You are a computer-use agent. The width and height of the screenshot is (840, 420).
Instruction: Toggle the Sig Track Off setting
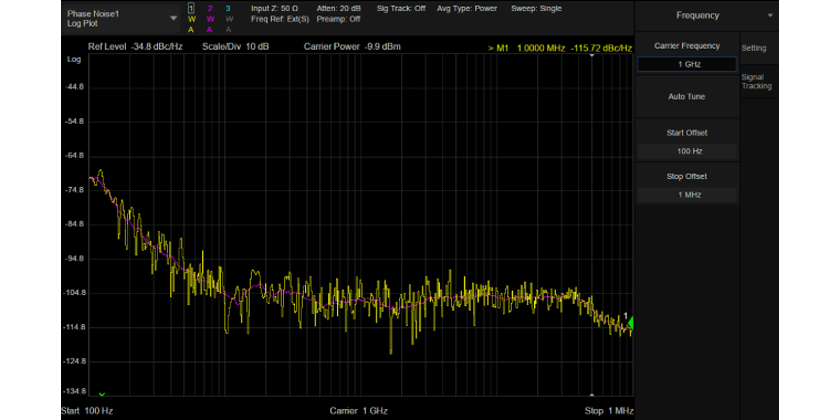coord(401,8)
